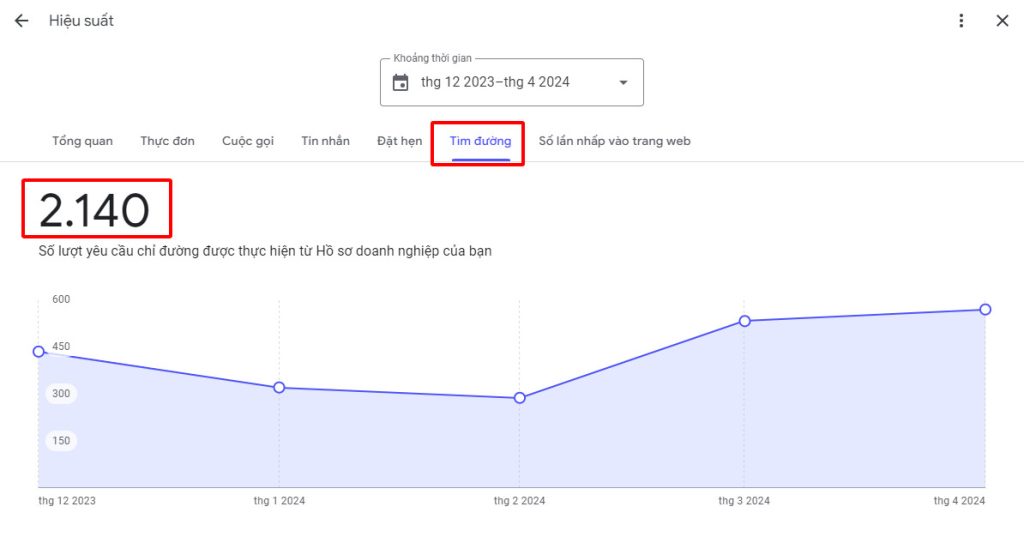Image resolution: width=1024 pixels, height=549 pixels.
Task: Select the Tìm đường tab
Action: click(480, 141)
